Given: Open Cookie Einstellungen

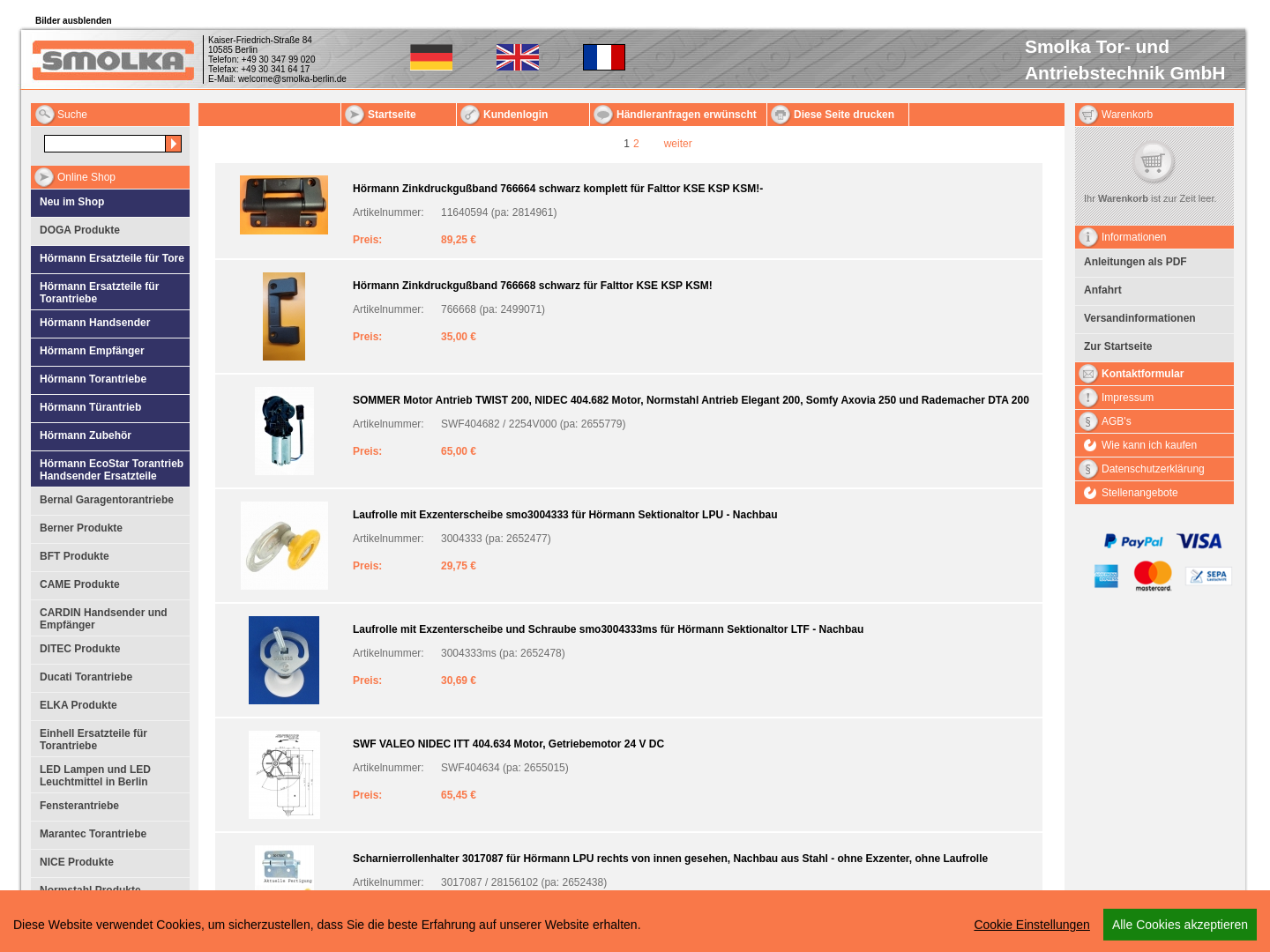Looking at the screenshot, I should point(1032,925).
